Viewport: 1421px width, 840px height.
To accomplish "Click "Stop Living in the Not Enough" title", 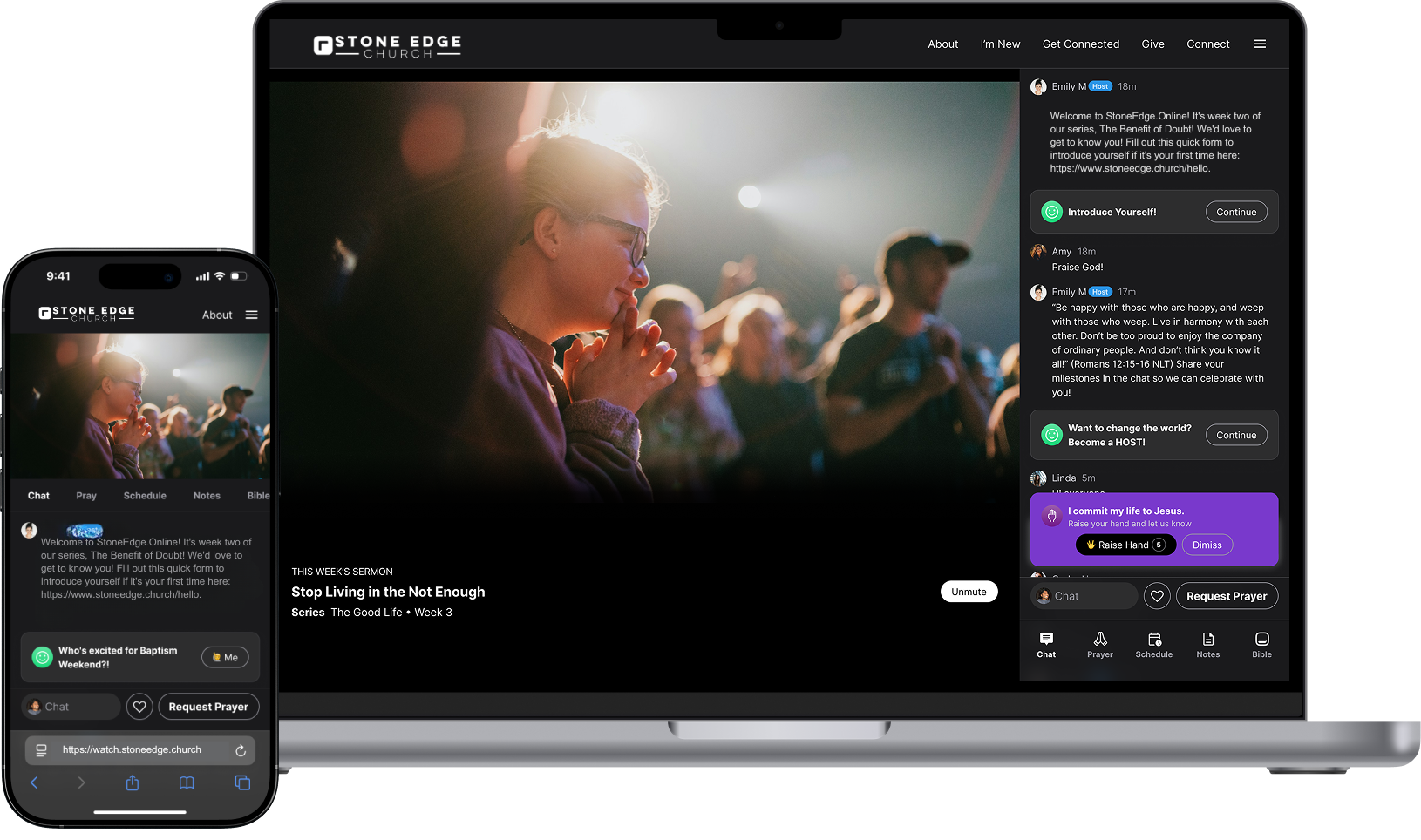I will (388, 592).
